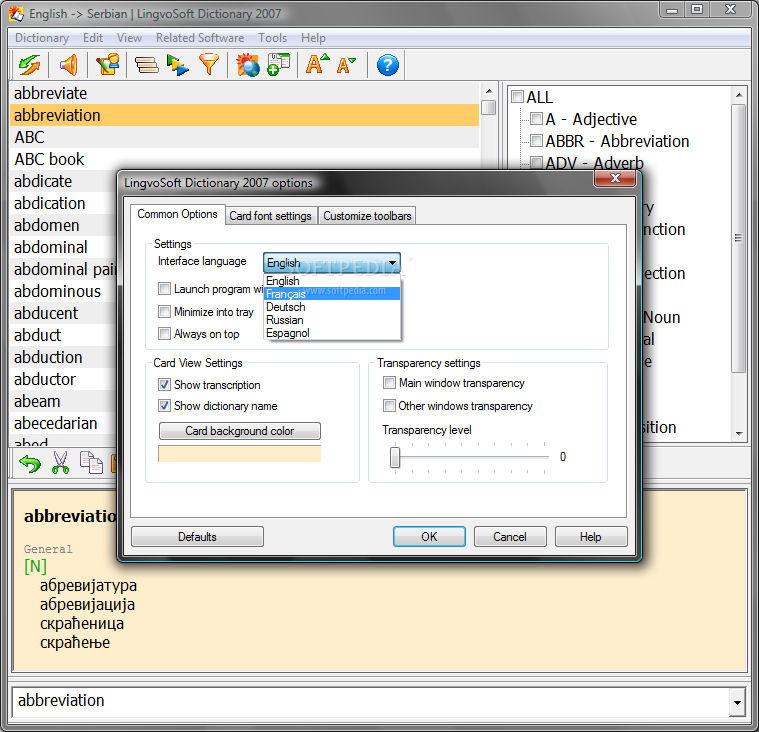Click Card background color button
The image size is (759, 732).
[x=240, y=431]
